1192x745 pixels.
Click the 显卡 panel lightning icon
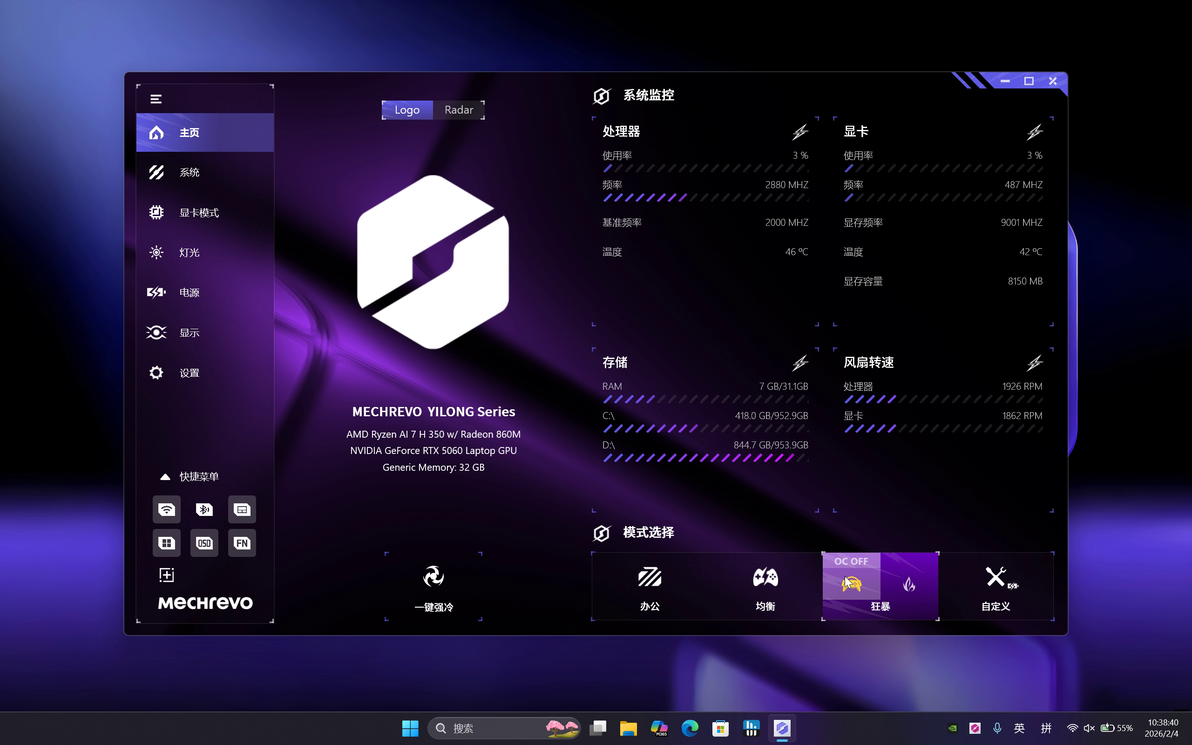1035,132
